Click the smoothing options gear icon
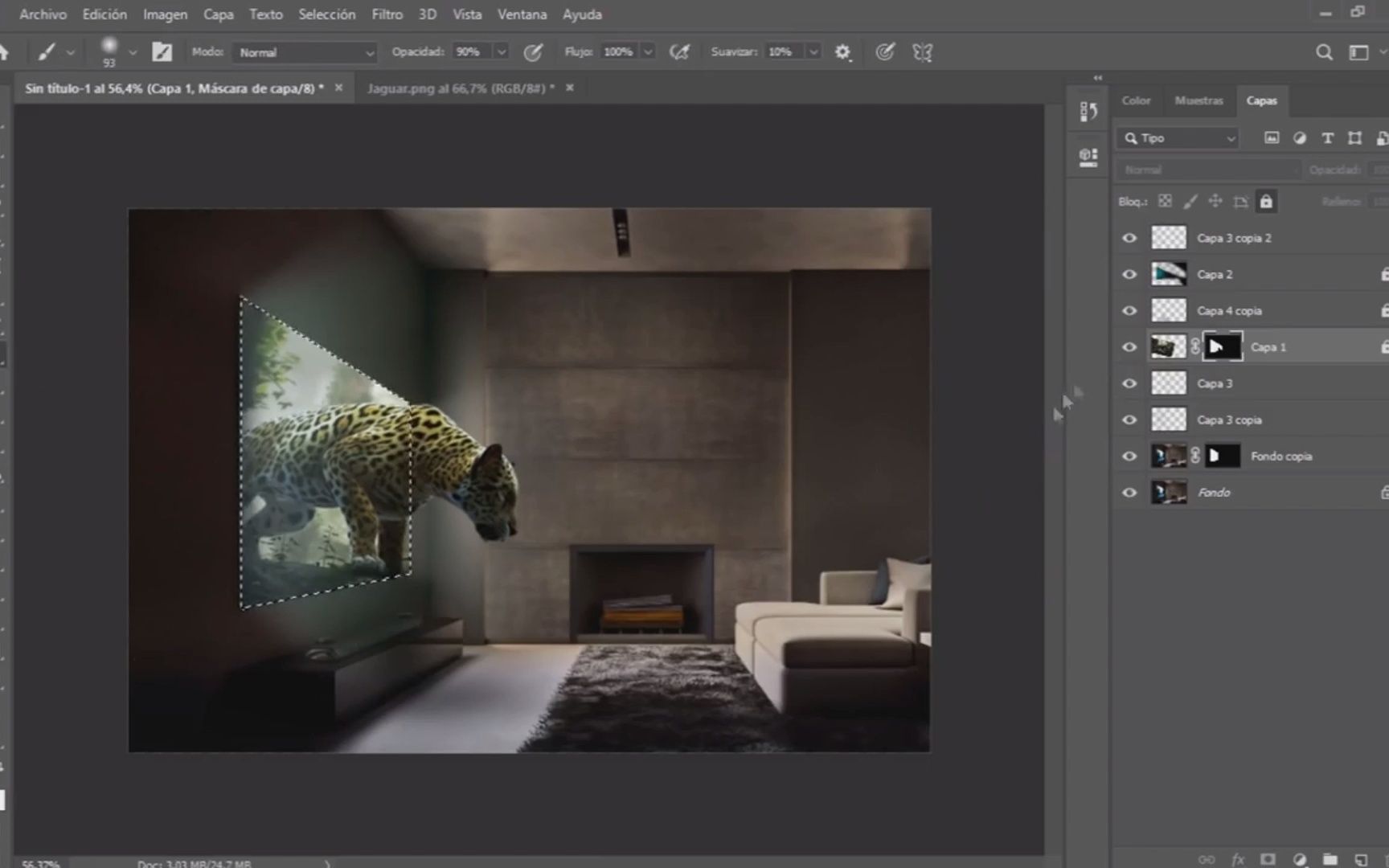Screen dimensions: 1389x868 pyautogui.click(x=842, y=52)
